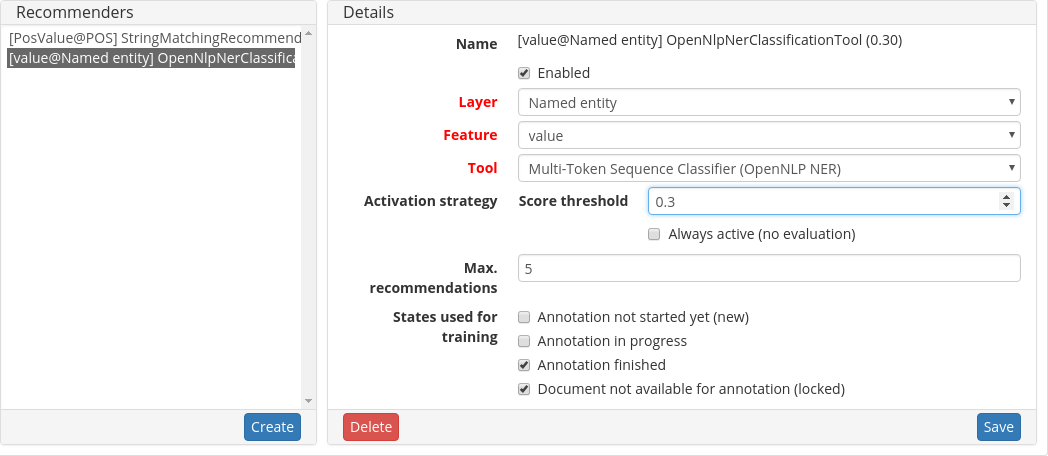Toggle Document not available for annotation (locked)
This screenshot has width=1048, height=456.
pyautogui.click(x=524, y=389)
